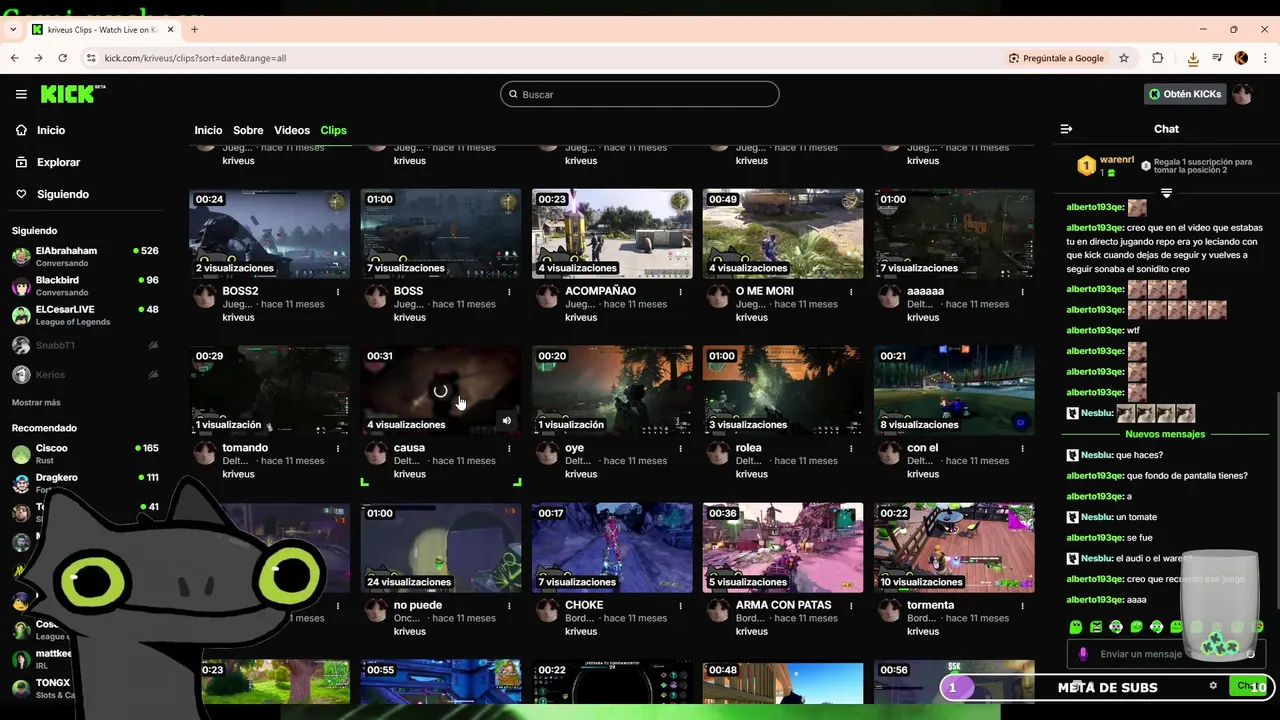Click the magnifier icon in Buscar field
This screenshot has width=1280, height=720.
coord(514,94)
